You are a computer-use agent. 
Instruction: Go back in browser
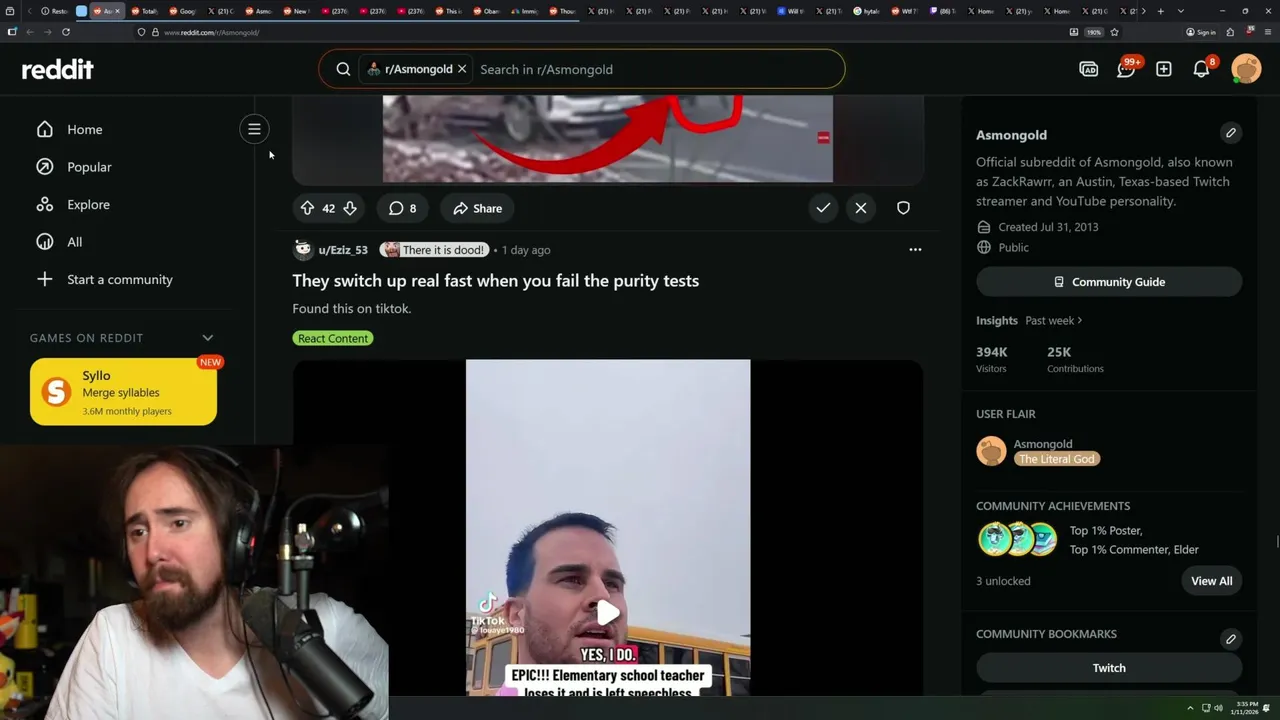[30, 32]
